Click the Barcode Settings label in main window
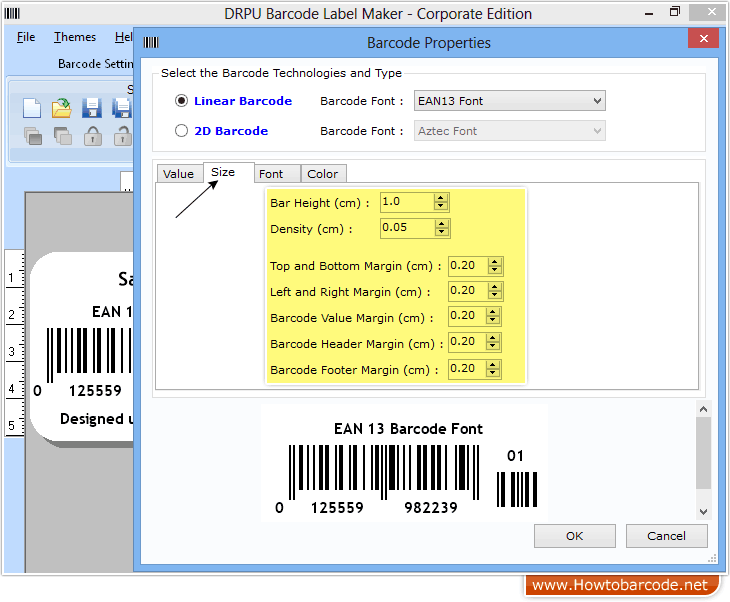The image size is (730, 602). click(95, 64)
